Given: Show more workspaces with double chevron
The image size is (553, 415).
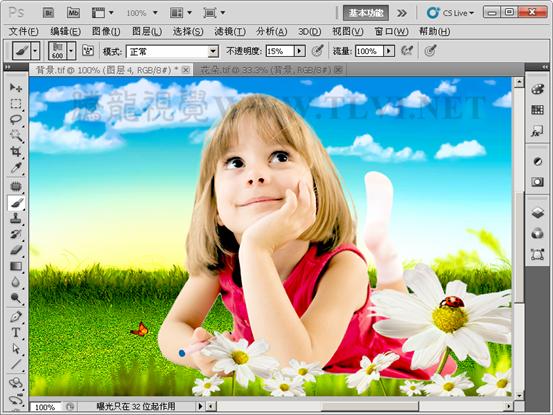Looking at the screenshot, I should pyautogui.click(x=401, y=13).
